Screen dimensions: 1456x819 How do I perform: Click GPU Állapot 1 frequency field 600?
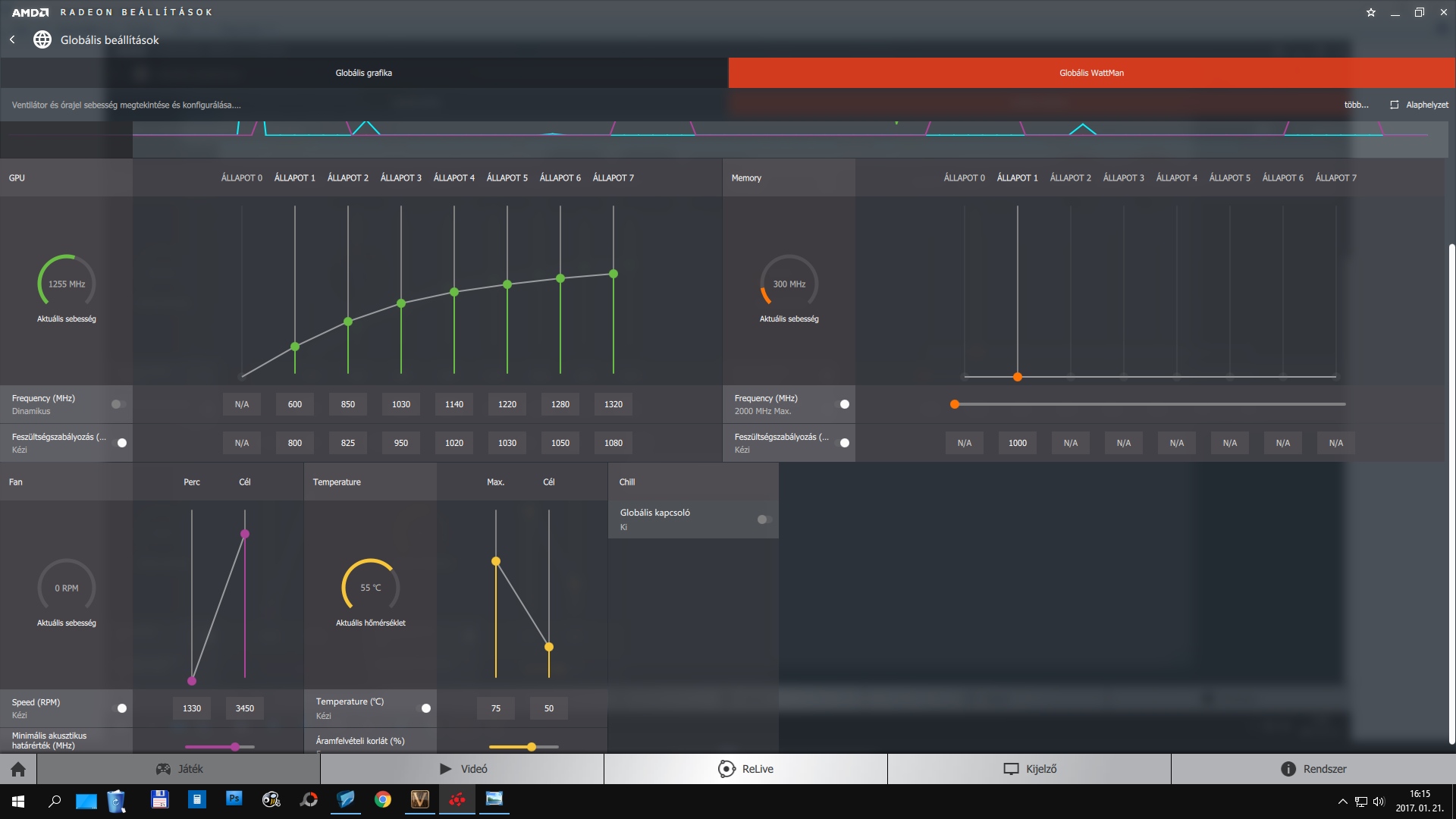[x=295, y=404]
